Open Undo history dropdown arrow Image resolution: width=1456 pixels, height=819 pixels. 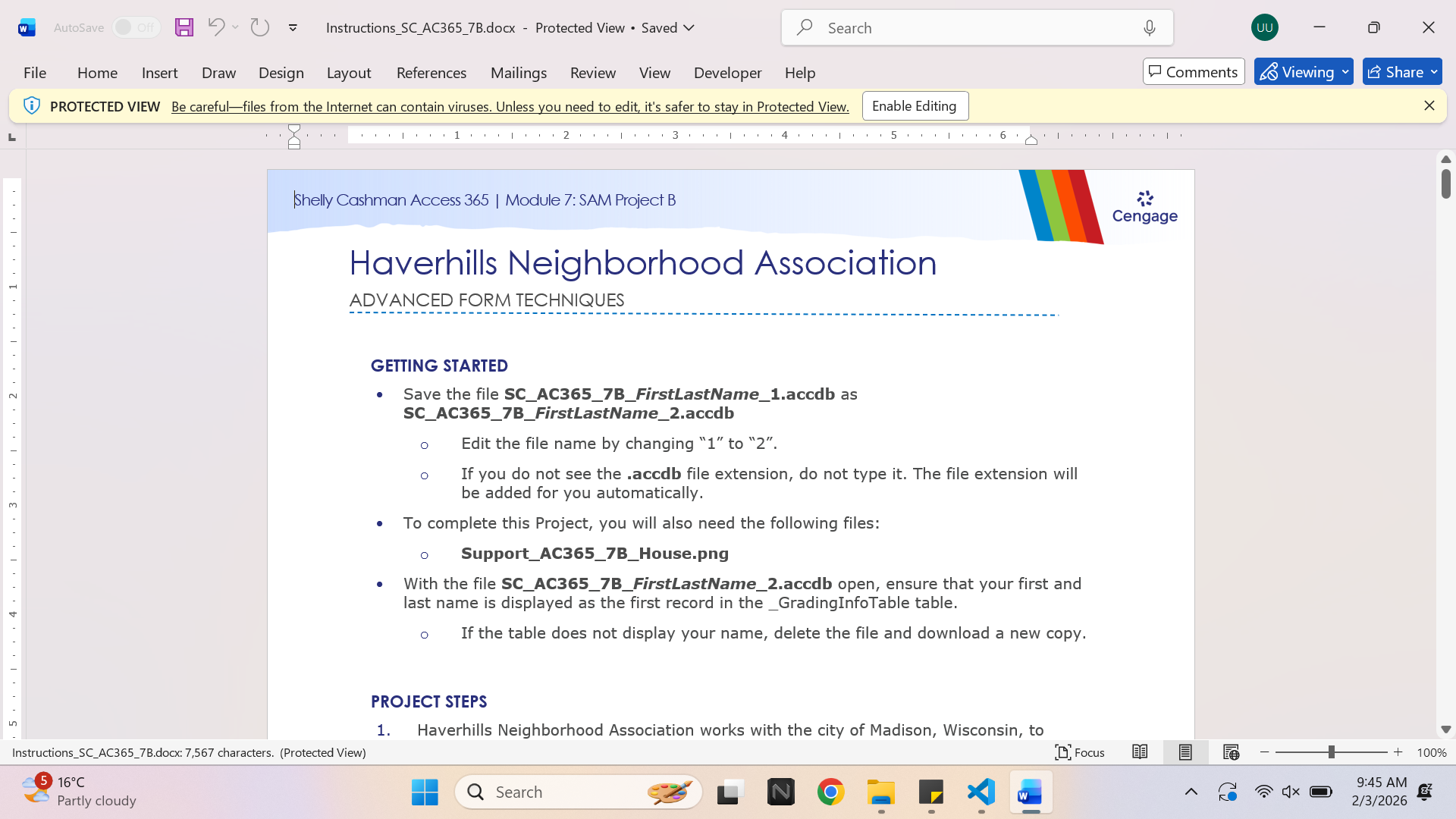pos(236,27)
